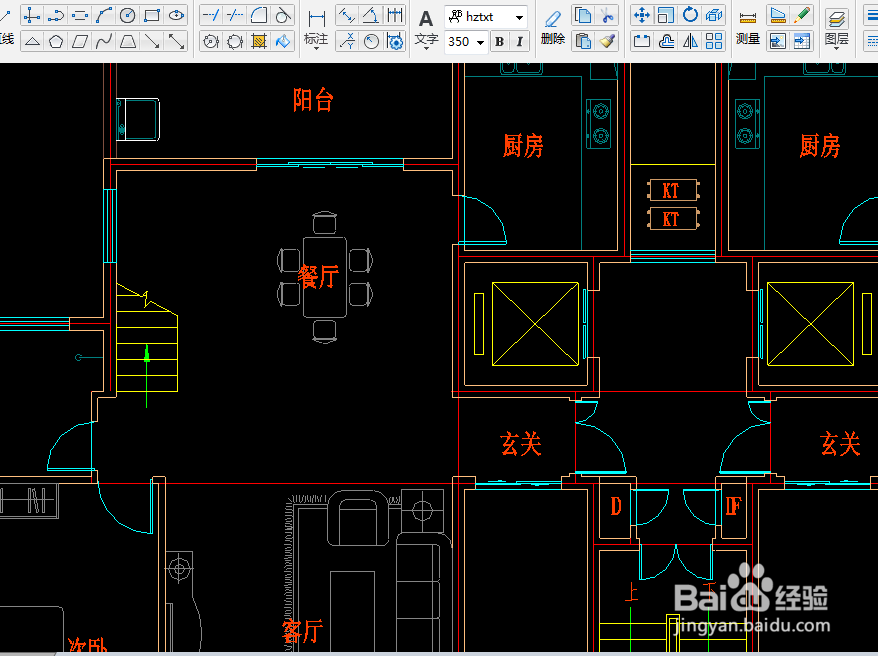This screenshot has width=878, height=656.
Task: Select the double-headed arrow tool
Action: (176, 41)
